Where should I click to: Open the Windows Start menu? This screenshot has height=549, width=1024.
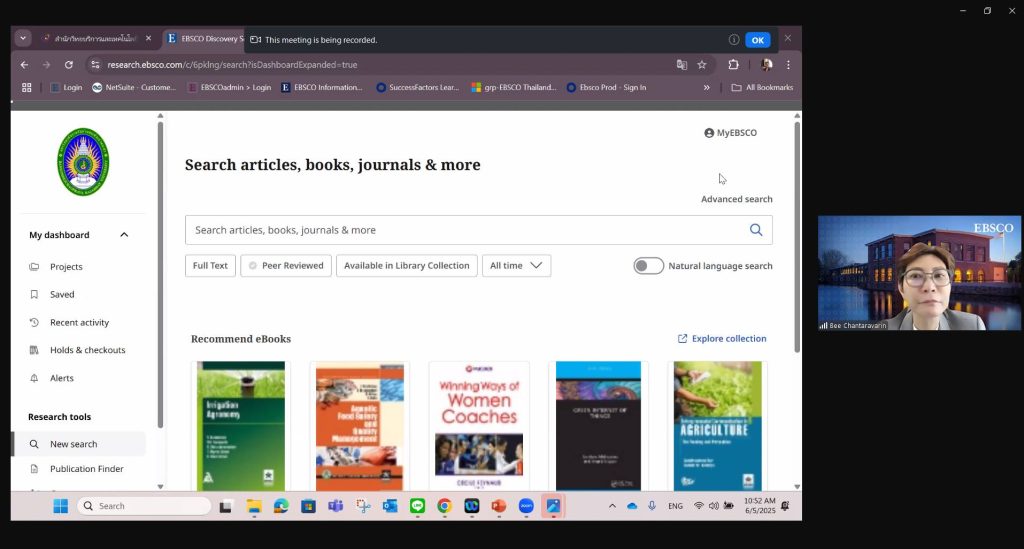pos(60,506)
